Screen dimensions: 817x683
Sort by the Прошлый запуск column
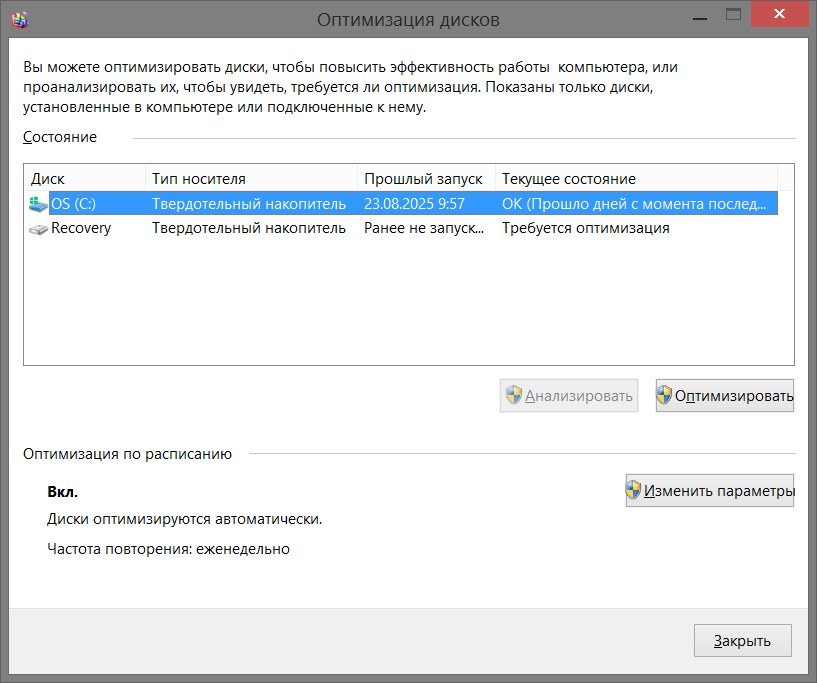click(425, 179)
